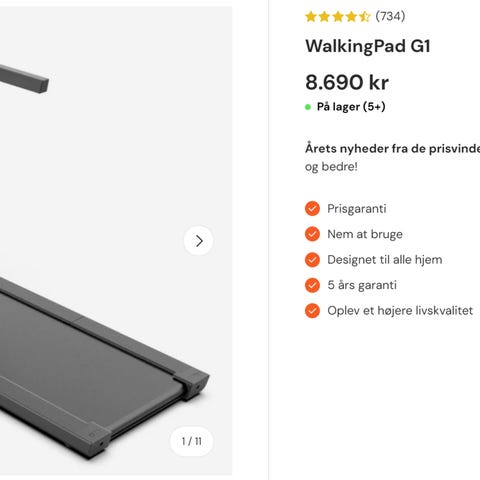Click the Prisgaranti text label

pyautogui.click(x=357, y=209)
